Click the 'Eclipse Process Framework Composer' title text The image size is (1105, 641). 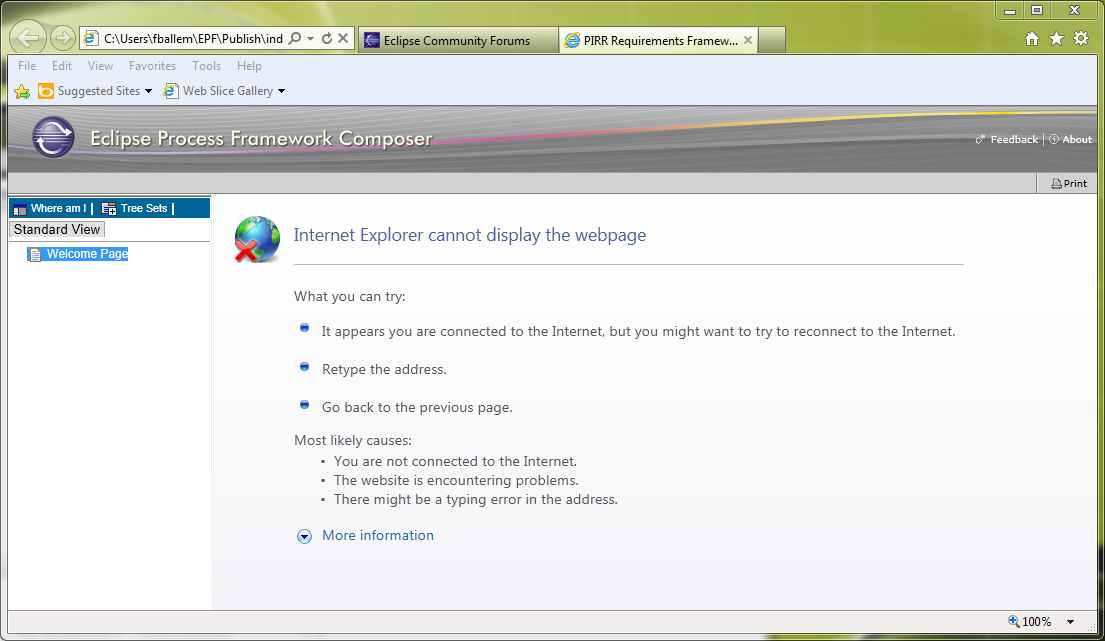point(261,139)
